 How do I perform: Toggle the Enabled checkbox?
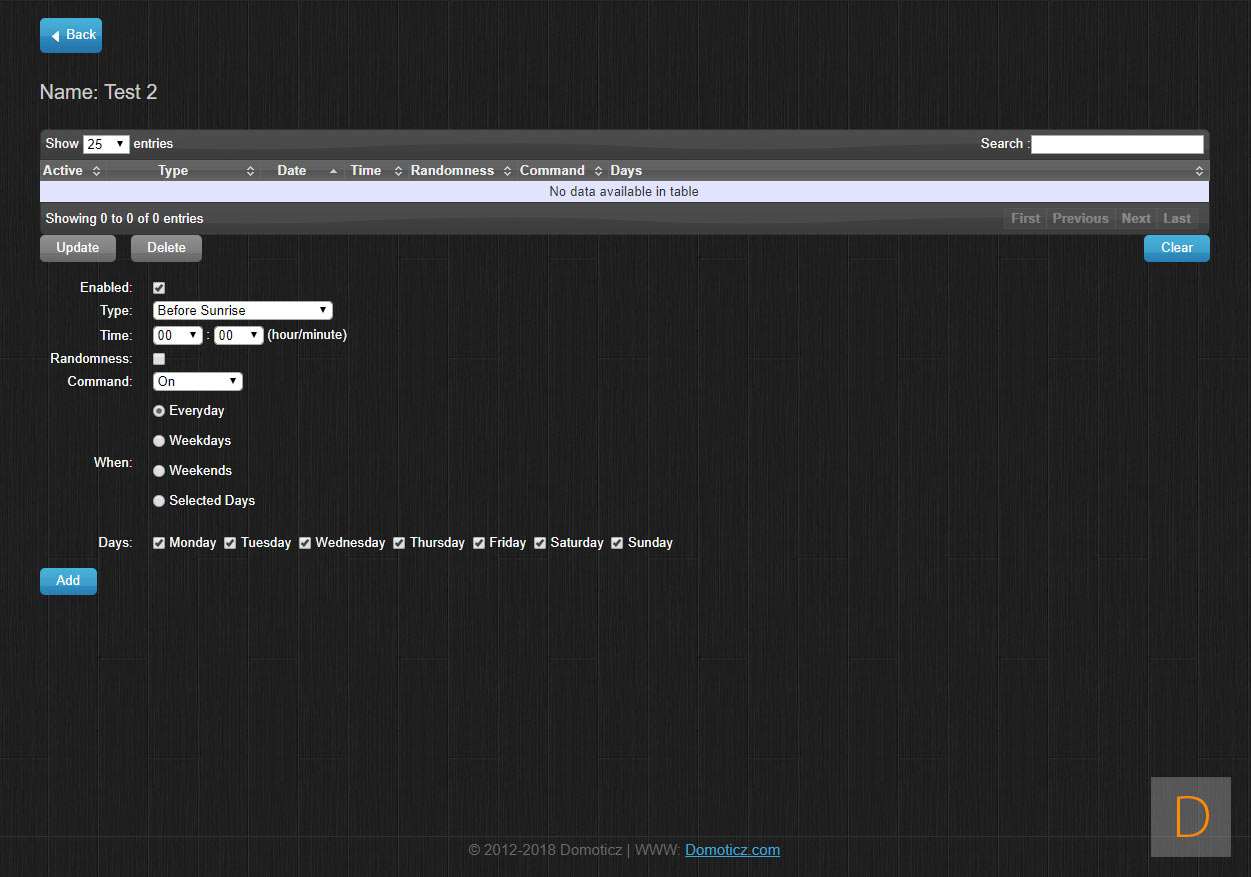coord(159,288)
